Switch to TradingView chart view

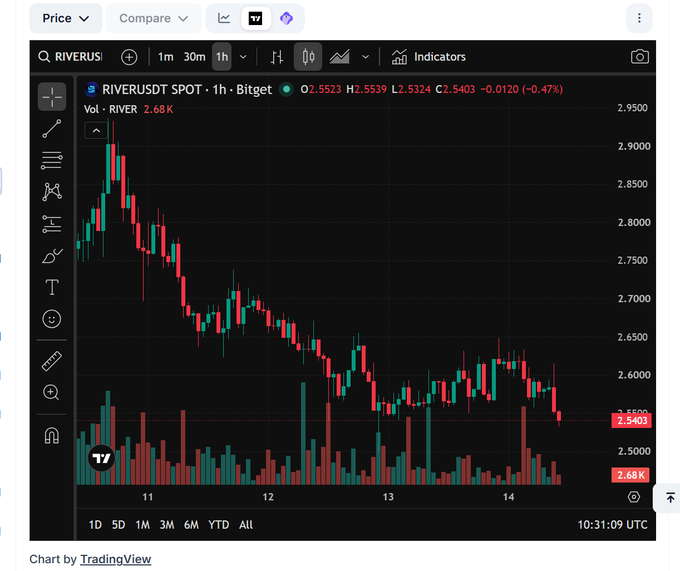click(255, 18)
